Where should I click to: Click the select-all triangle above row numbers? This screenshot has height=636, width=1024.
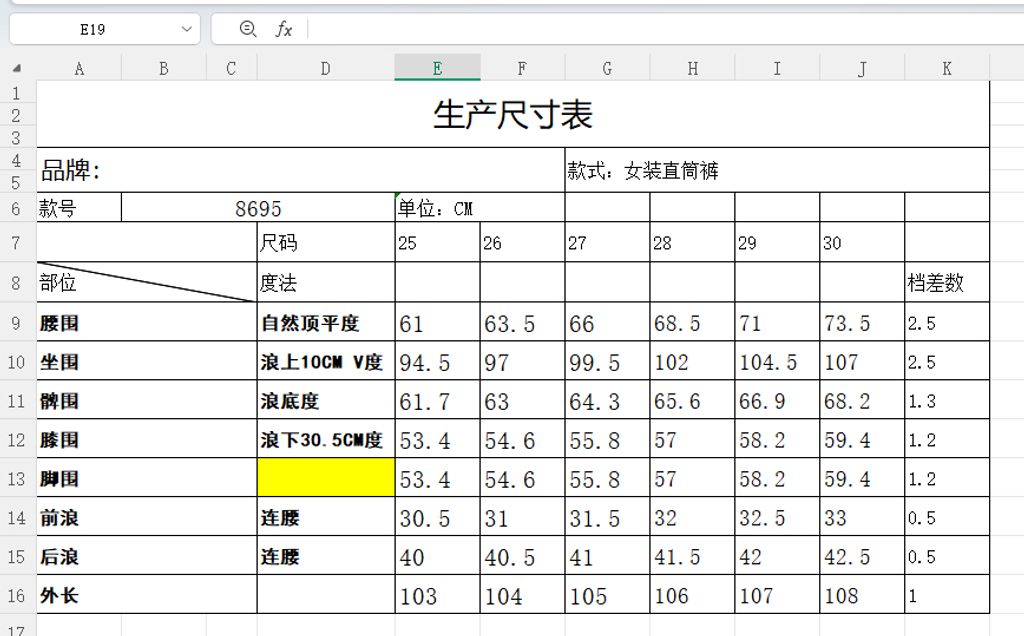point(14,68)
